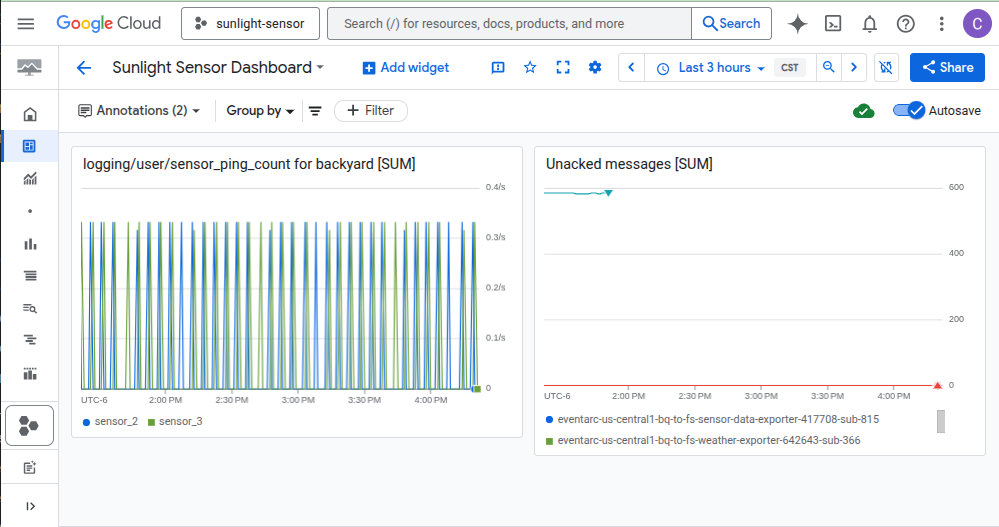Click the back arrow beside dashboard title
This screenshot has height=527, width=999.
tap(84, 68)
